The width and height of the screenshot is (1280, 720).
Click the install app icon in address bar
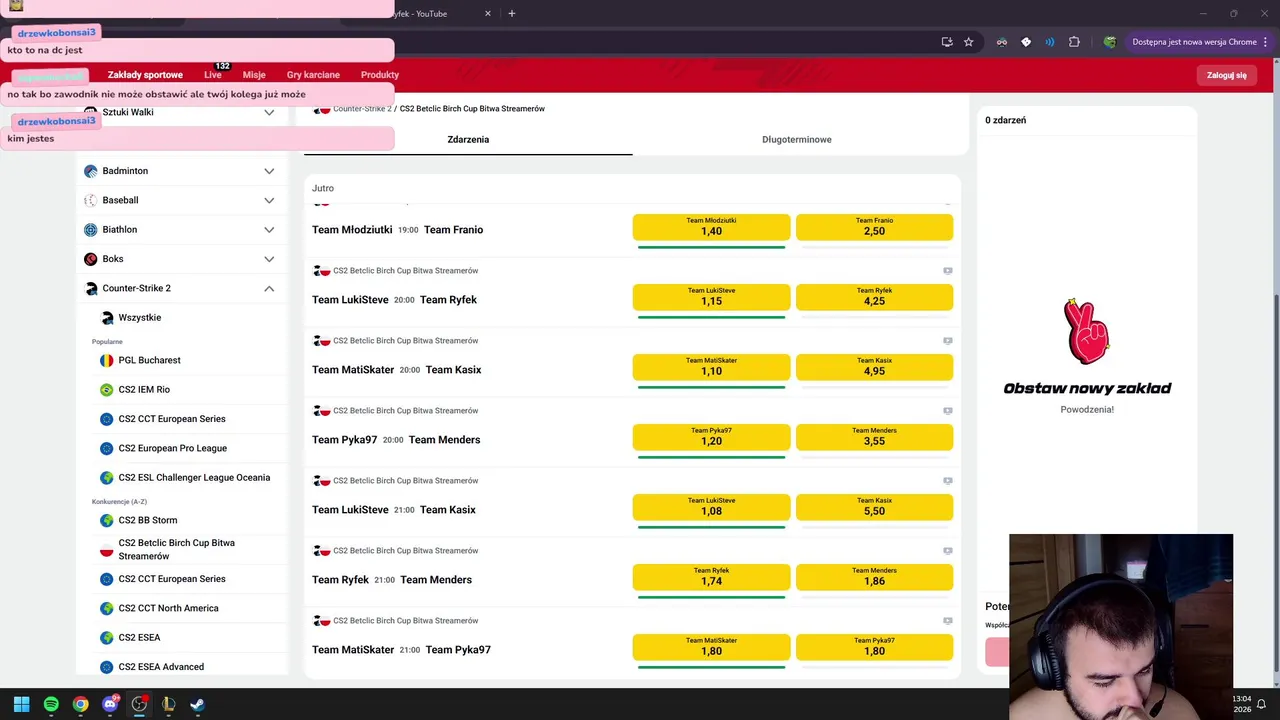coord(947,42)
